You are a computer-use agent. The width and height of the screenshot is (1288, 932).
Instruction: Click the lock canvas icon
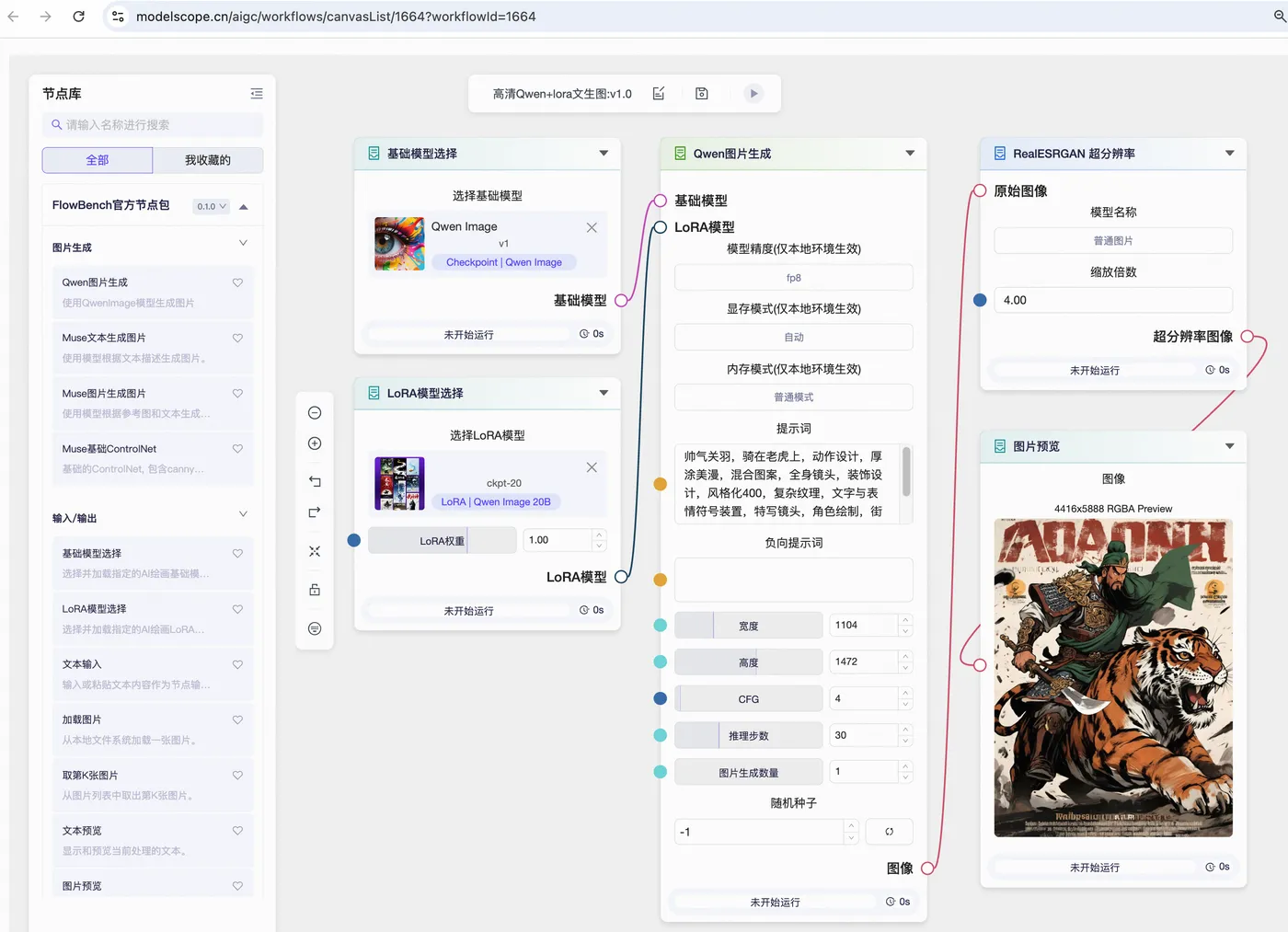315,590
